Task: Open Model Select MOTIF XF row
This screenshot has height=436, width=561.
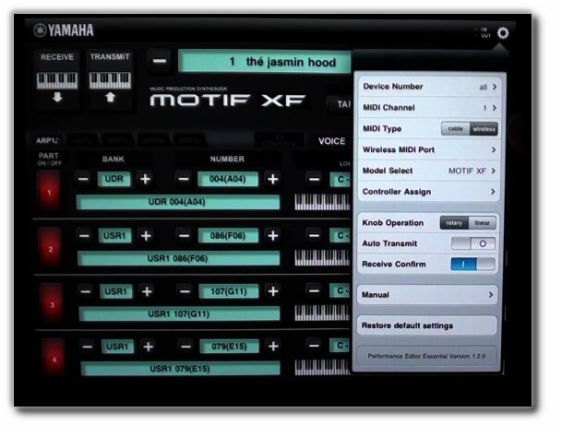Action: [x=429, y=171]
